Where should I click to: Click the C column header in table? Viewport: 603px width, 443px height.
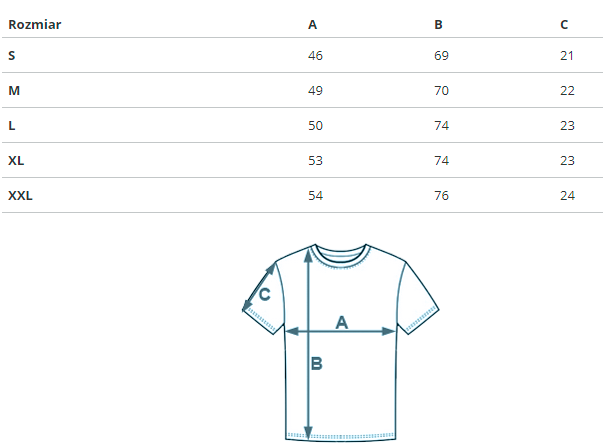[565, 24]
